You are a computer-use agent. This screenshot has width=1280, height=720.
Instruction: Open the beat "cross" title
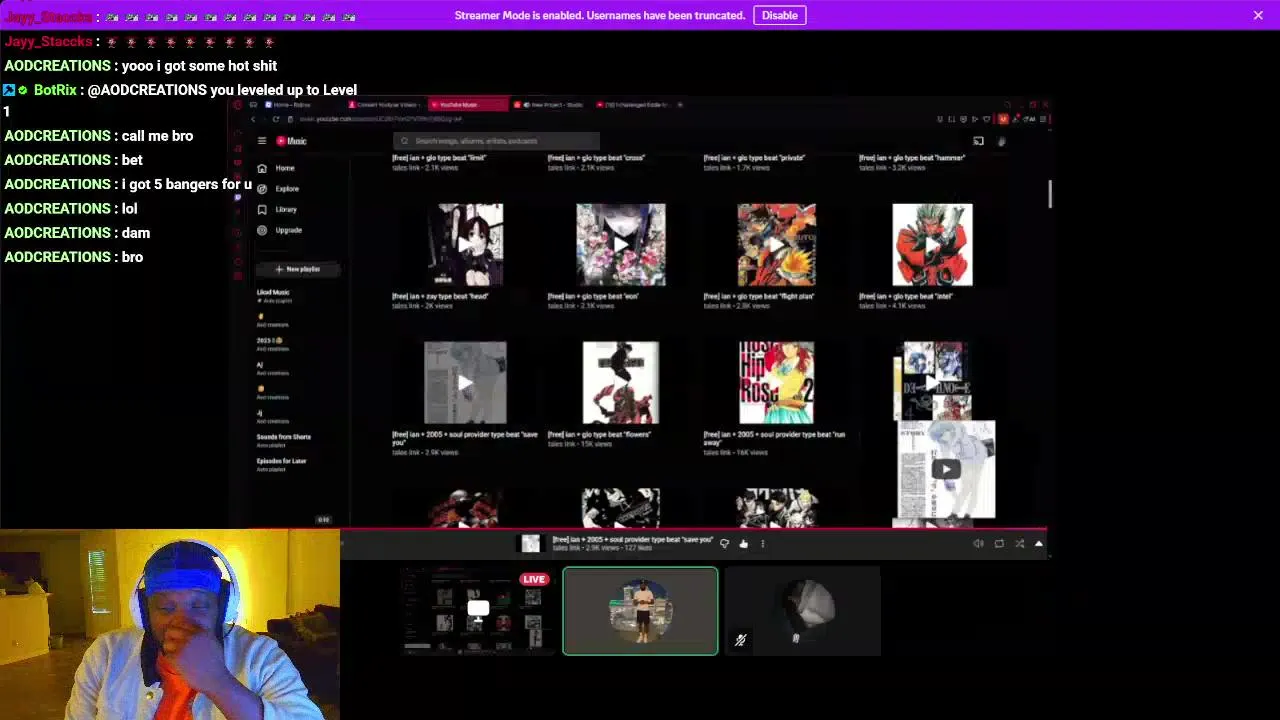click(x=596, y=158)
